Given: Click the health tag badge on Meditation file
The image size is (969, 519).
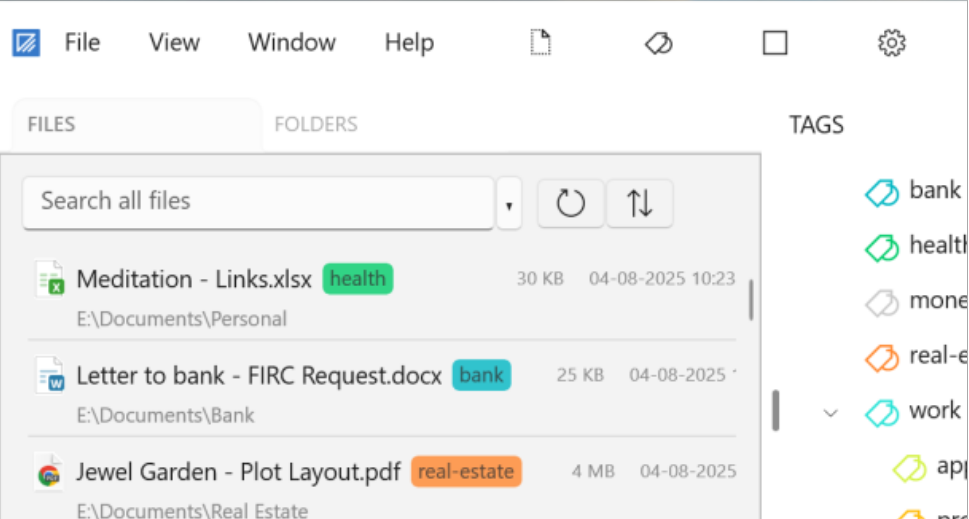Looking at the screenshot, I should click(358, 279).
